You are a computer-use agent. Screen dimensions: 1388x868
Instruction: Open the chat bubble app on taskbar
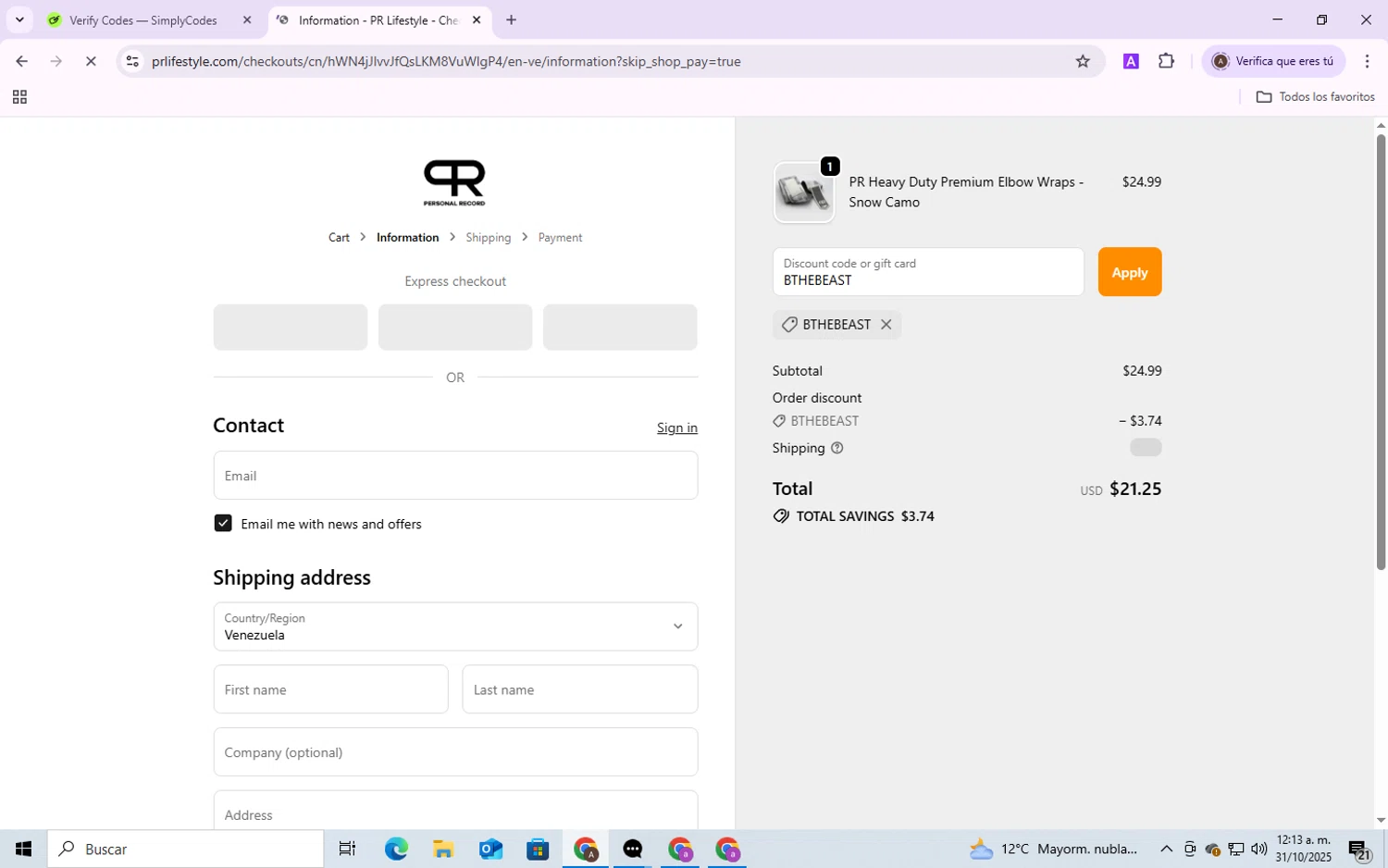tap(632, 849)
